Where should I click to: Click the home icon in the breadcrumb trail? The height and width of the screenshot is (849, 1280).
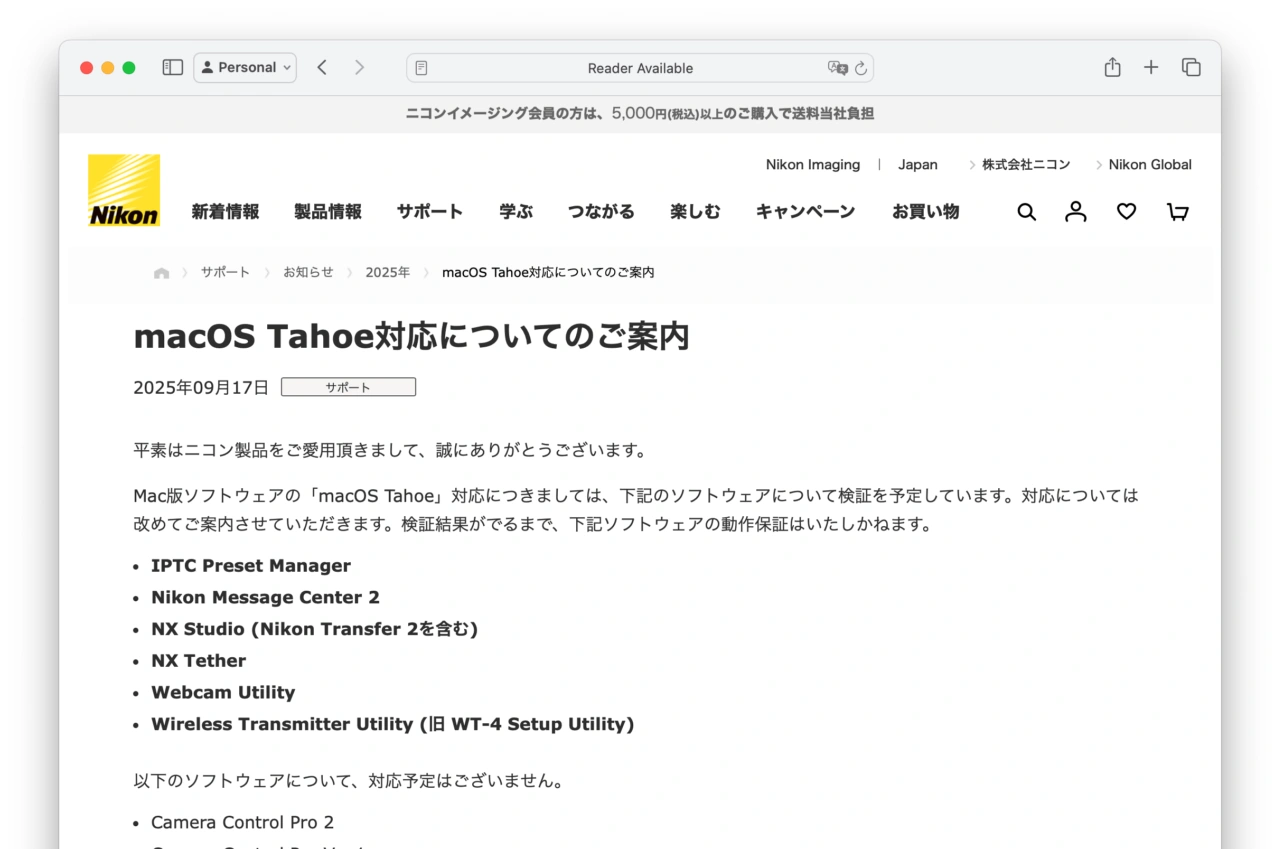pos(161,271)
